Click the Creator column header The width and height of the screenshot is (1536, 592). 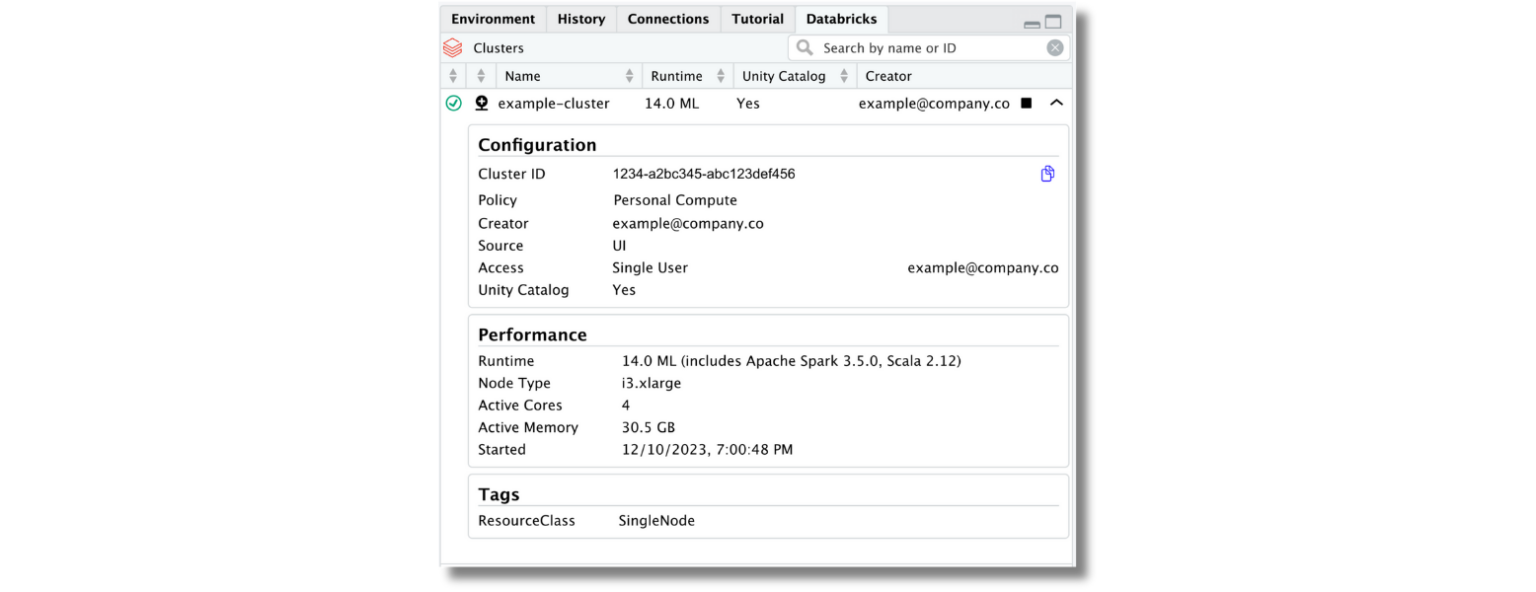pos(888,75)
